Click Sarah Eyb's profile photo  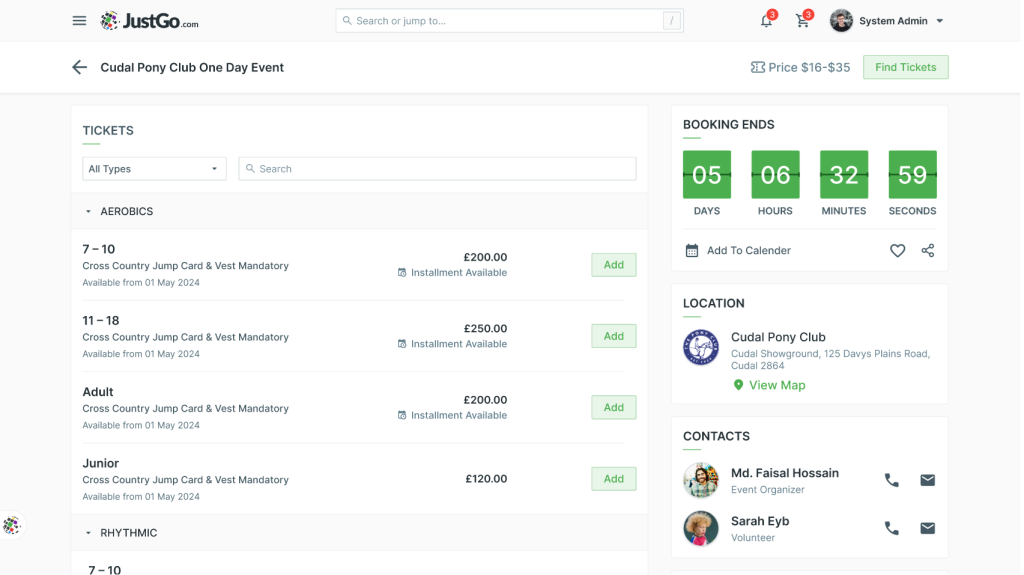click(701, 528)
